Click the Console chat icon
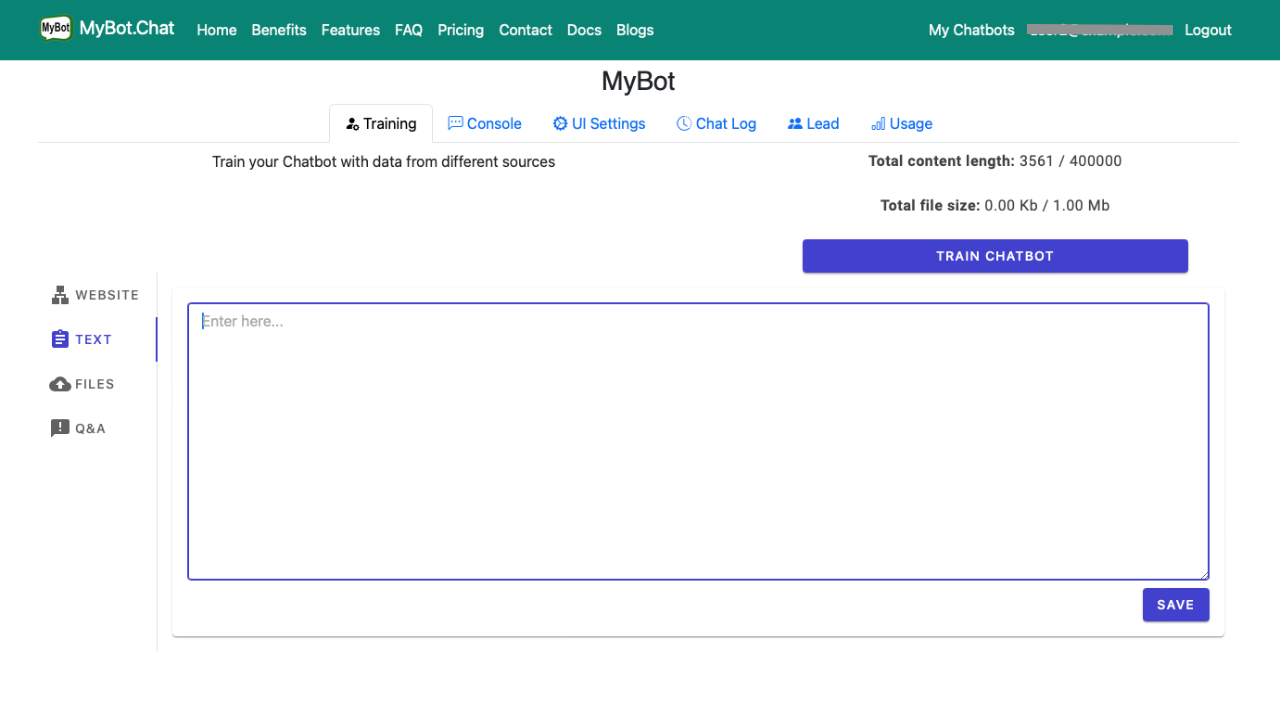The image size is (1280, 703). click(x=455, y=124)
